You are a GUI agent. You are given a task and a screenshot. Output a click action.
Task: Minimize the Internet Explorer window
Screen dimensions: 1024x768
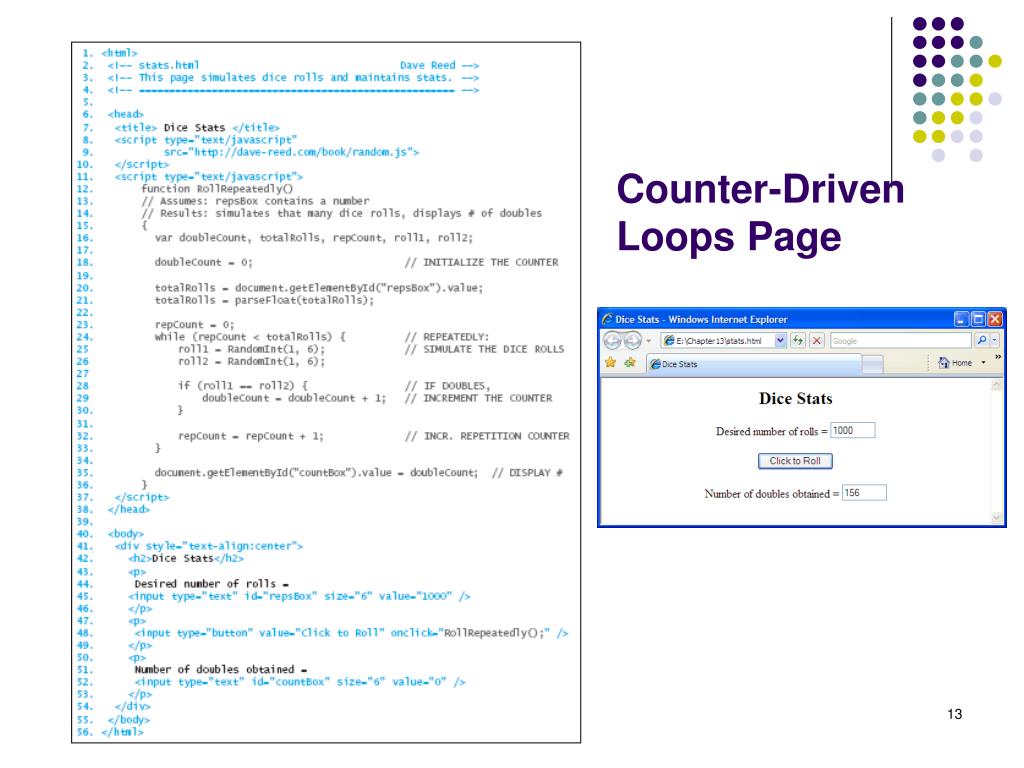pyautogui.click(x=961, y=319)
